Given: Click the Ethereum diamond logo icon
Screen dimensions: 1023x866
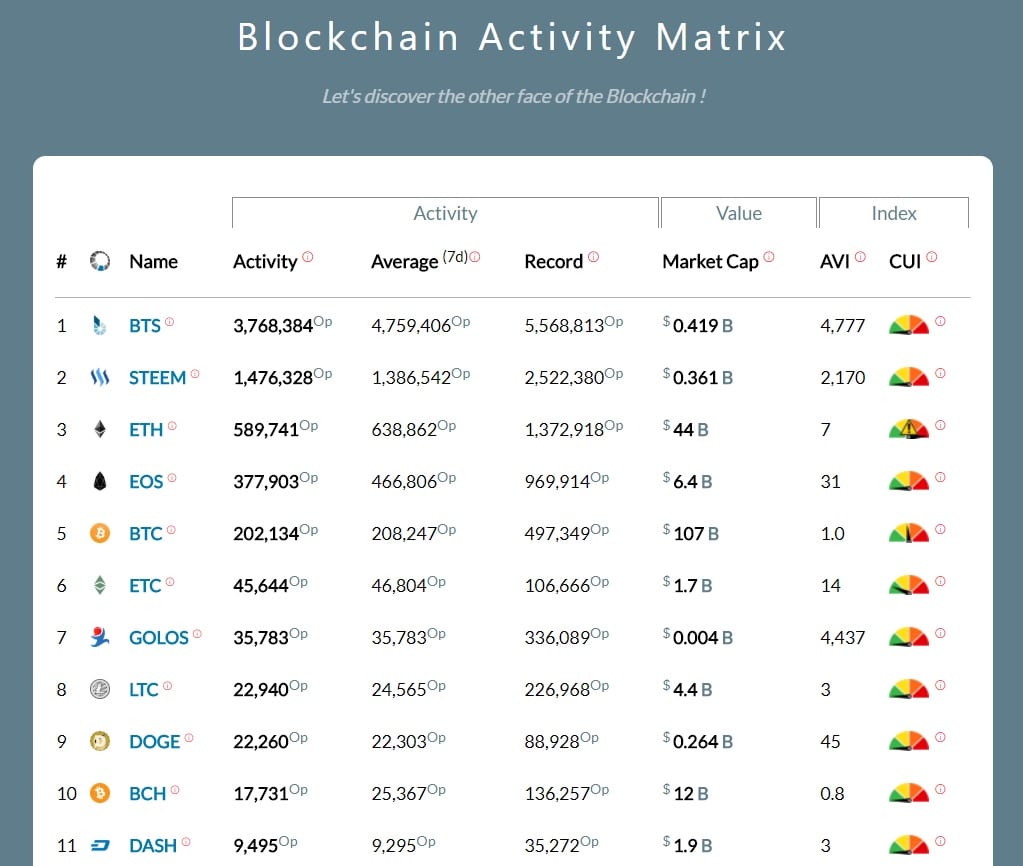Looking at the screenshot, I should click(x=98, y=429).
